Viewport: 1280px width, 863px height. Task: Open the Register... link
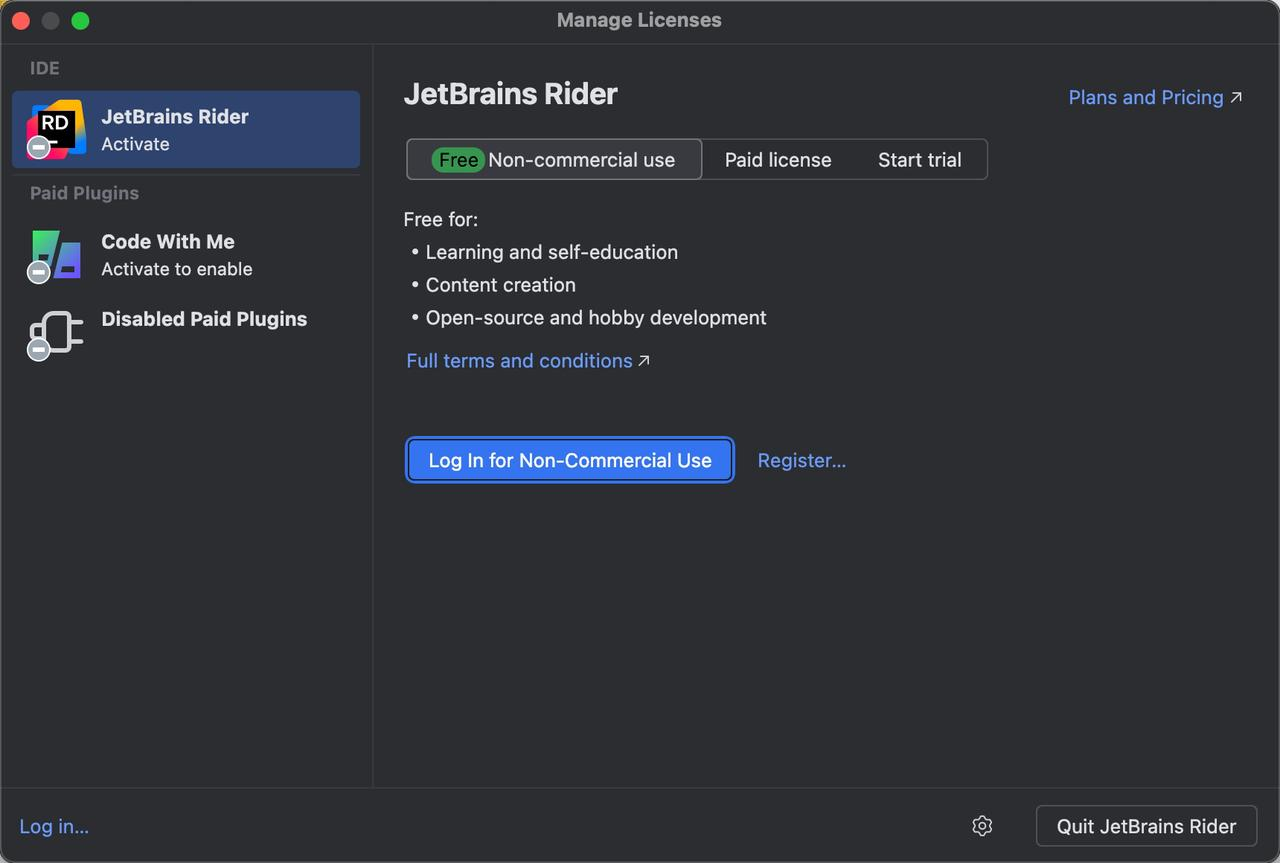[802, 461]
